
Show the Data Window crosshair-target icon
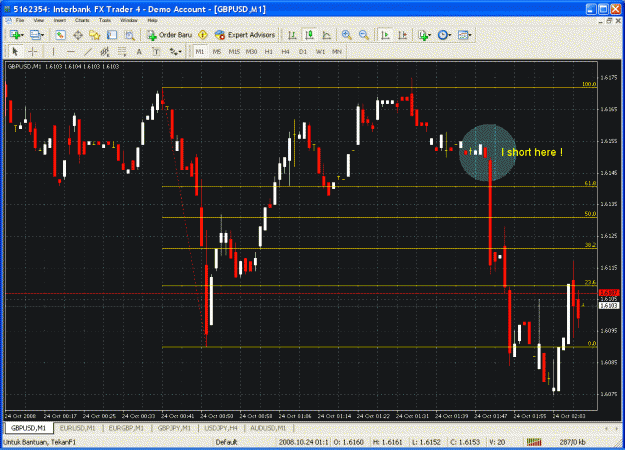pos(78,35)
